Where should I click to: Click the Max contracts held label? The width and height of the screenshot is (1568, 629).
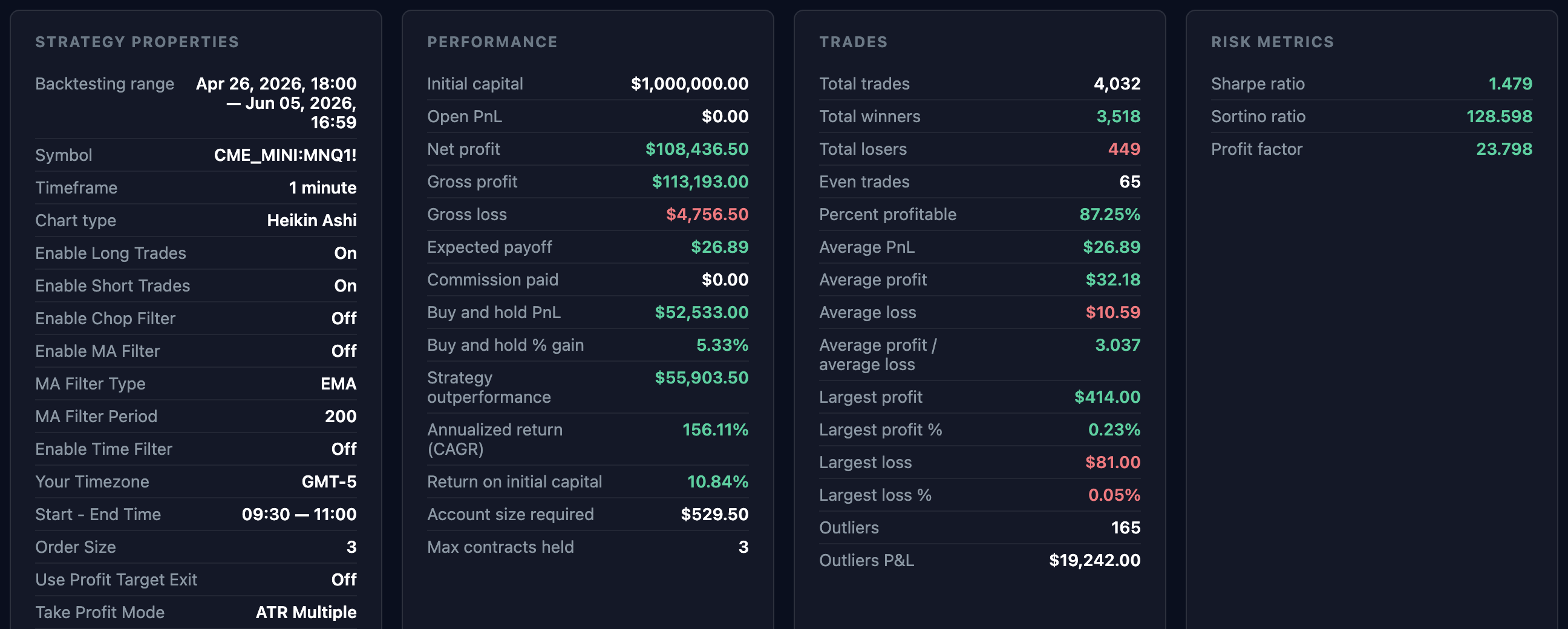[x=500, y=547]
